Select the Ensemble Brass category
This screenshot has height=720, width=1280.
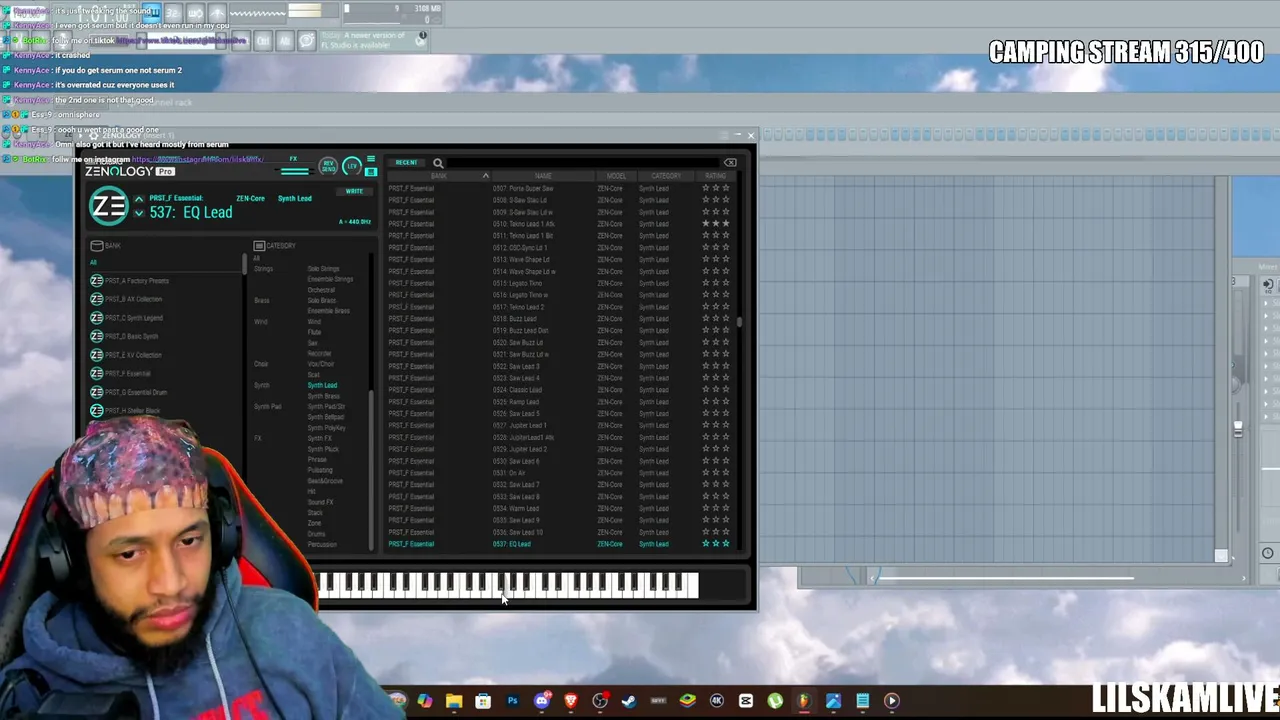328,311
